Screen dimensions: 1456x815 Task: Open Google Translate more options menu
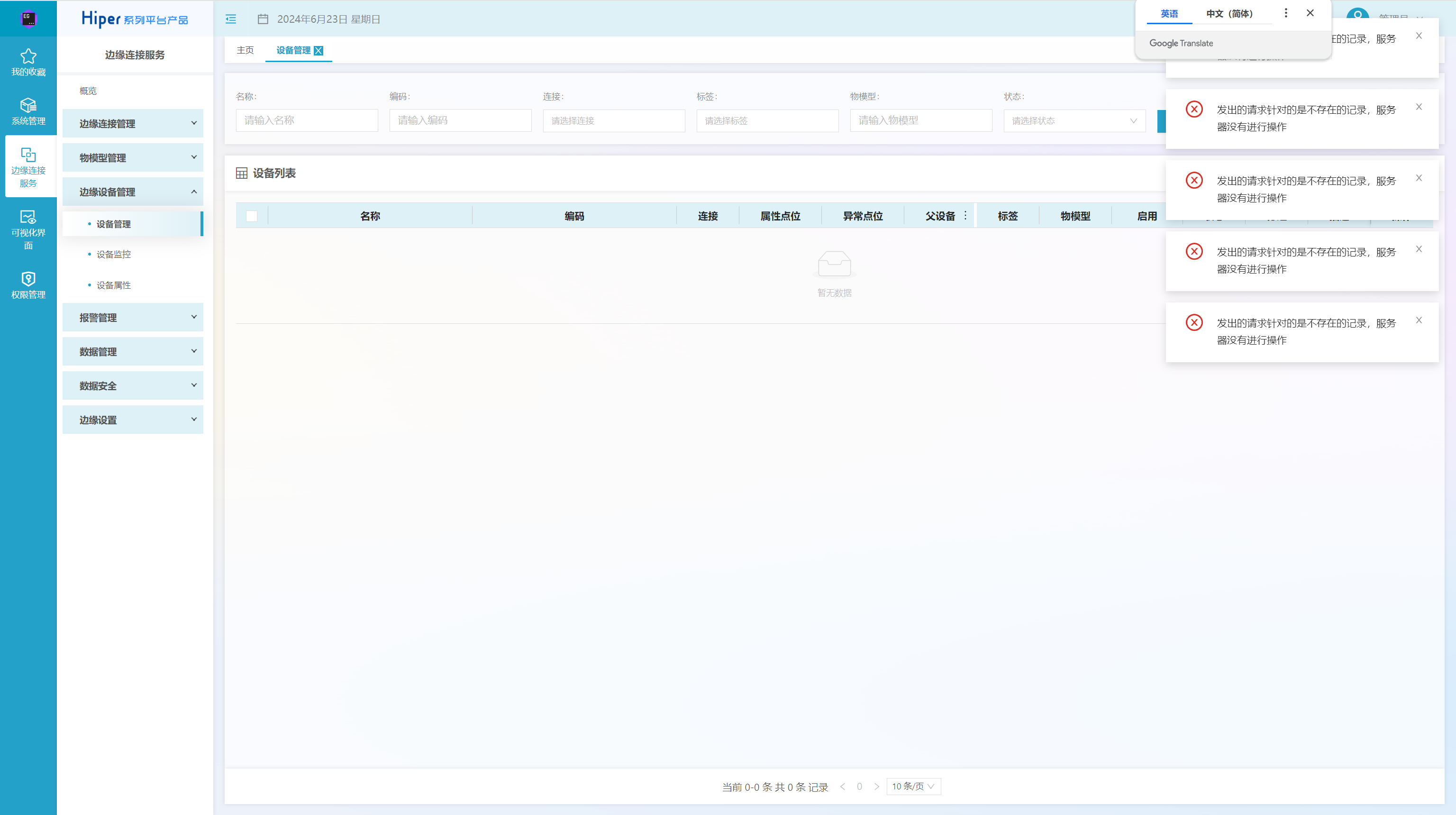pos(1286,13)
